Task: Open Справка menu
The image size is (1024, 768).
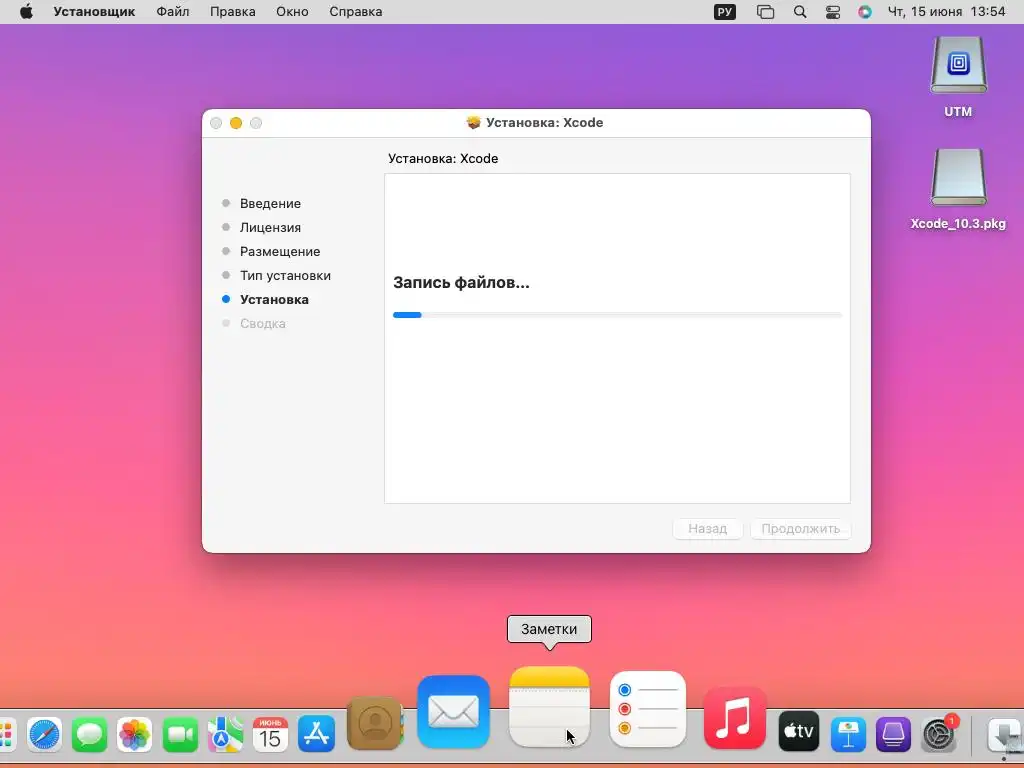Action: [355, 12]
